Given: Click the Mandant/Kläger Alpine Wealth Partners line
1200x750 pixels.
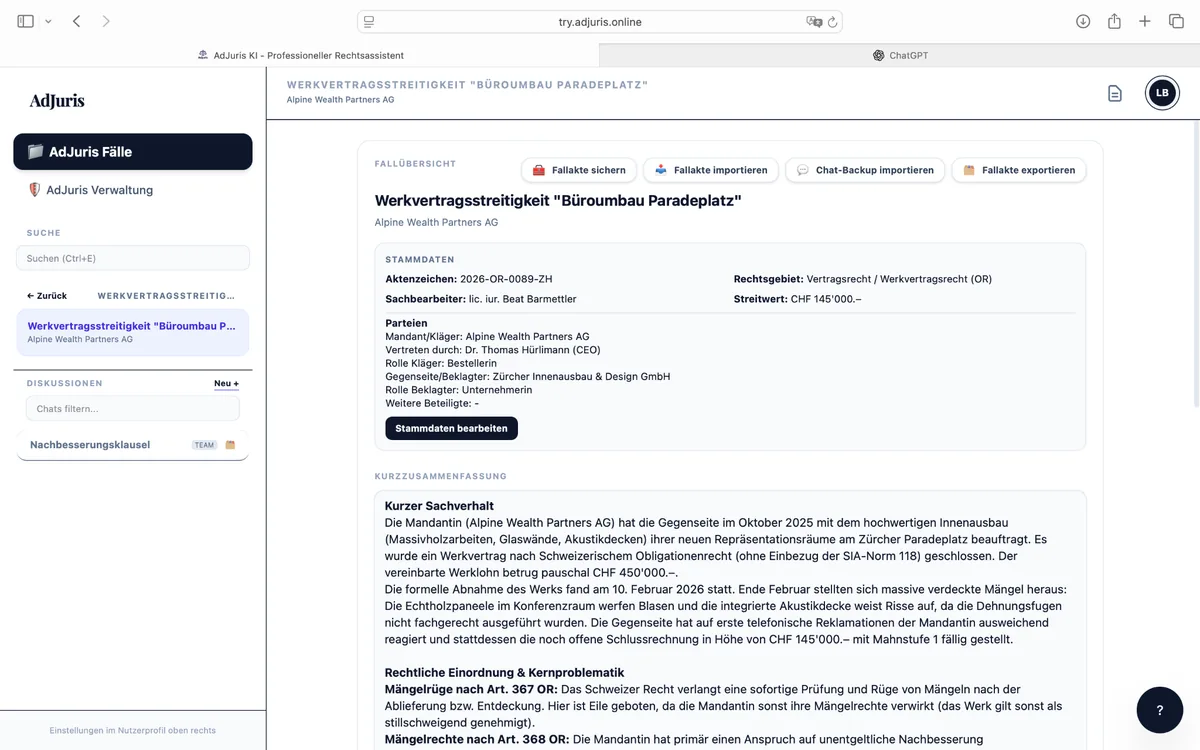Looking at the screenshot, I should (487, 337).
